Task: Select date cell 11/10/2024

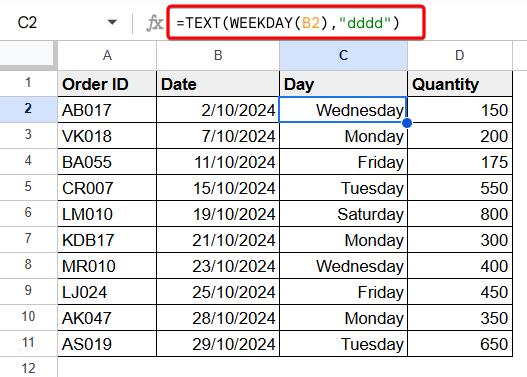Action: (218, 162)
